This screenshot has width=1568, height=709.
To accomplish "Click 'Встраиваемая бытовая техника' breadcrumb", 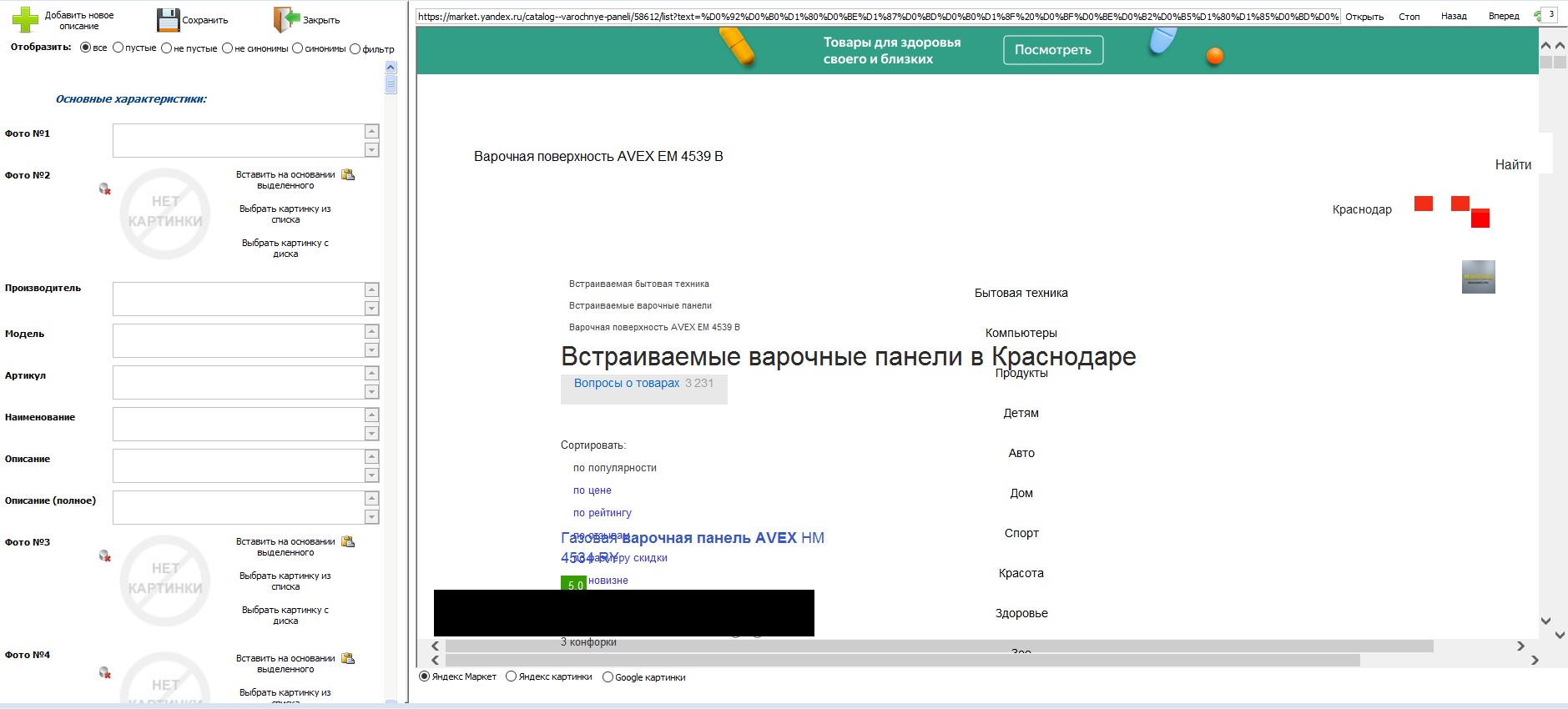I will (x=639, y=284).
